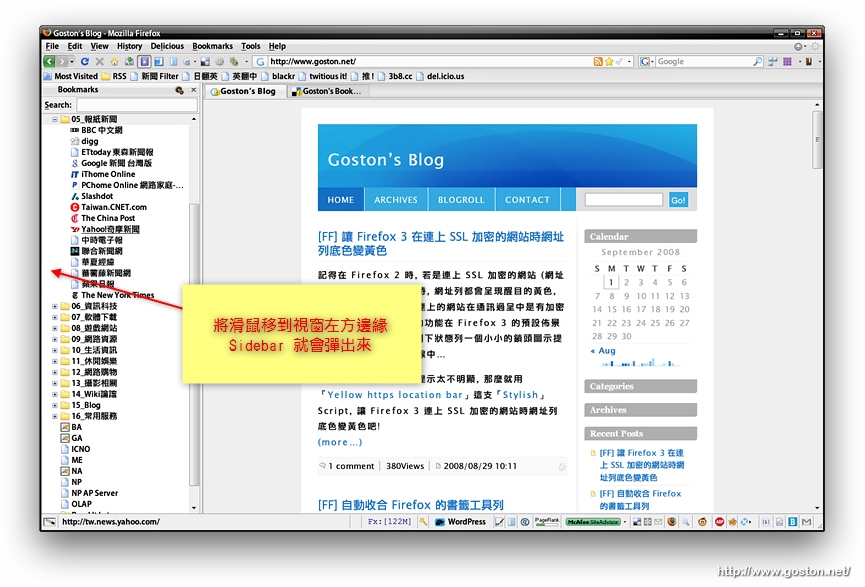Open the iThome Online bookmark
865x587 pixels.
click(x=103, y=174)
